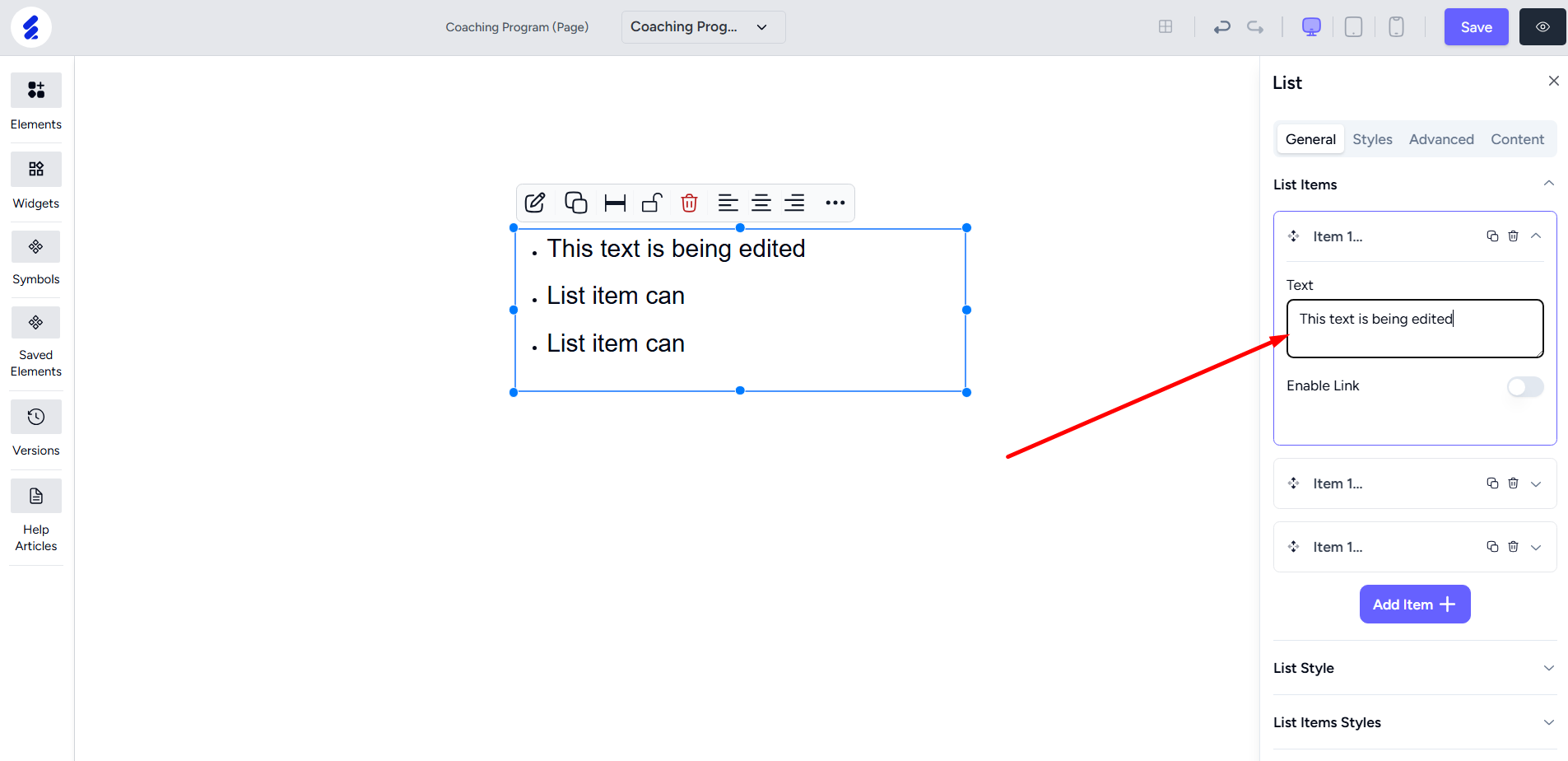Align list text to the right
The image size is (1568, 761).
coord(794,203)
